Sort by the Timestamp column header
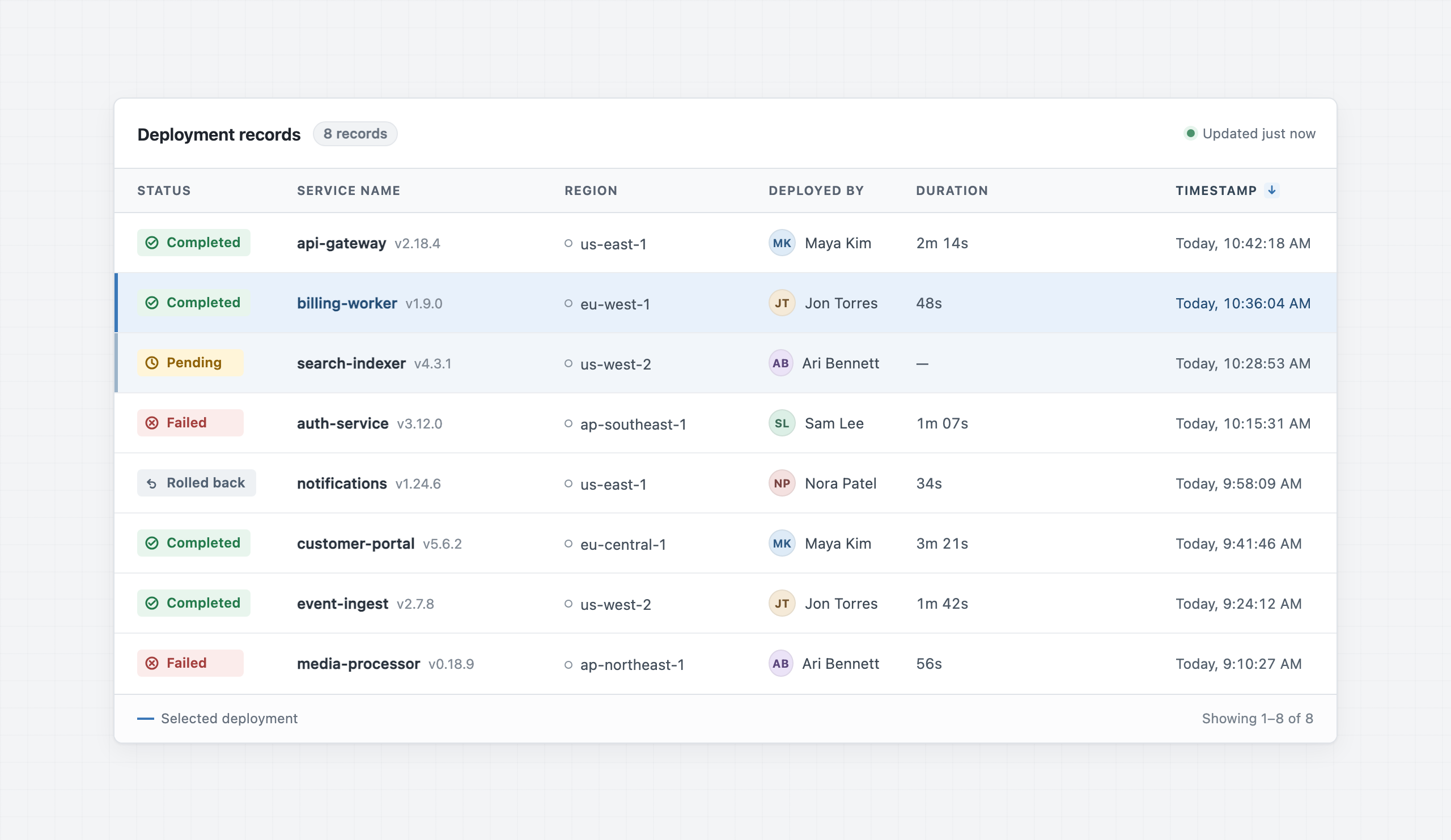The image size is (1451, 840). tap(1216, 190)
